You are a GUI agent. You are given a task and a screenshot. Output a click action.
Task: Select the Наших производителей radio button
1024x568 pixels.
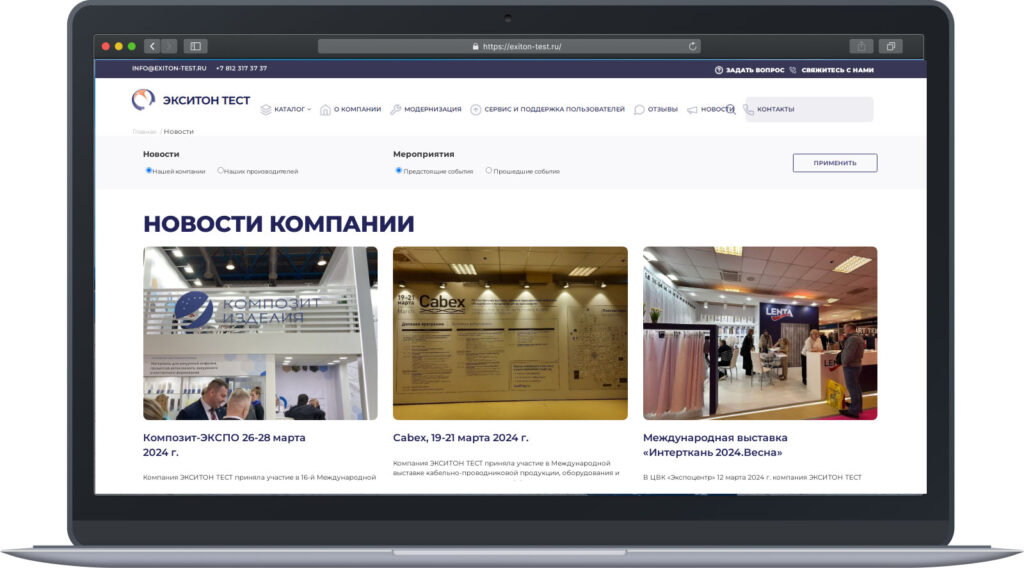click(x=220, y=170)
